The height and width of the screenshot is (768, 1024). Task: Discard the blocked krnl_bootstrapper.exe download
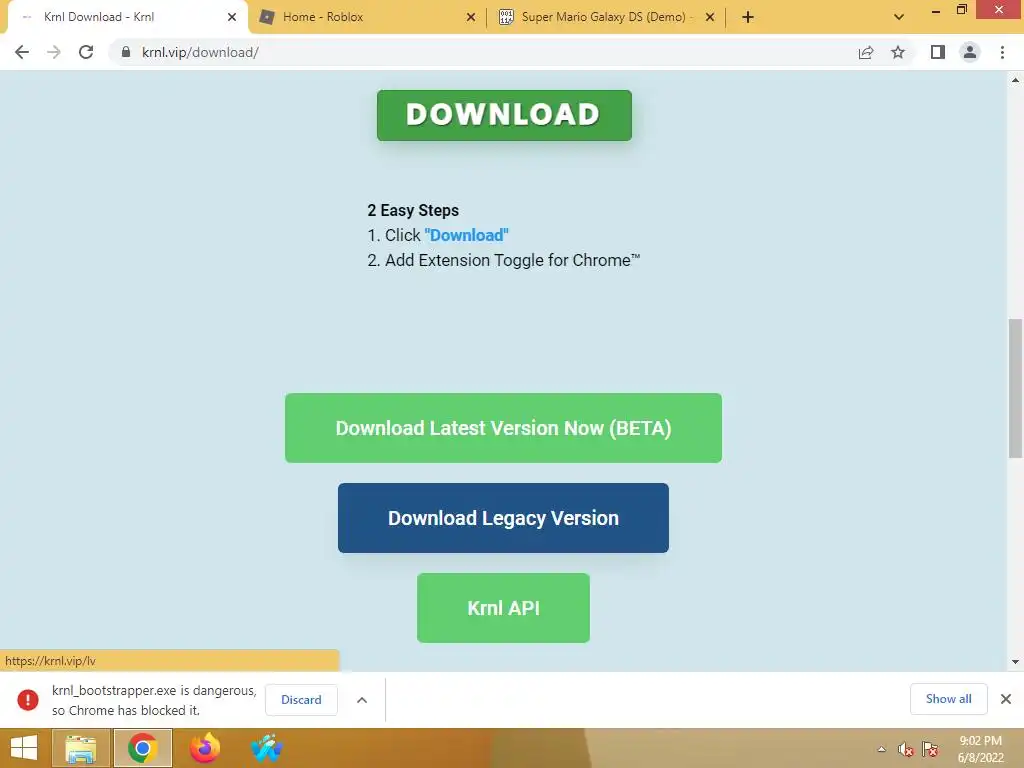point(301,699)
